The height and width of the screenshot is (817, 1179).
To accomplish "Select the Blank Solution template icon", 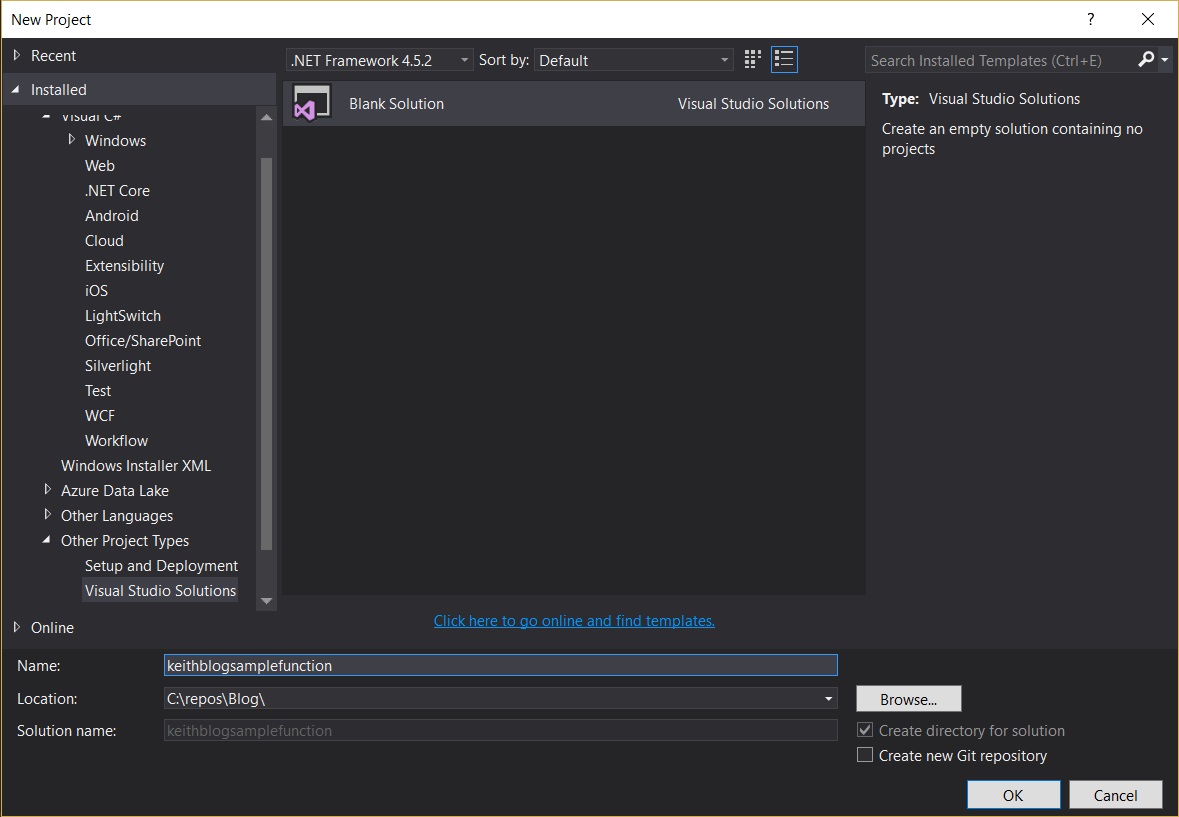I will click(x=311, y=103).
